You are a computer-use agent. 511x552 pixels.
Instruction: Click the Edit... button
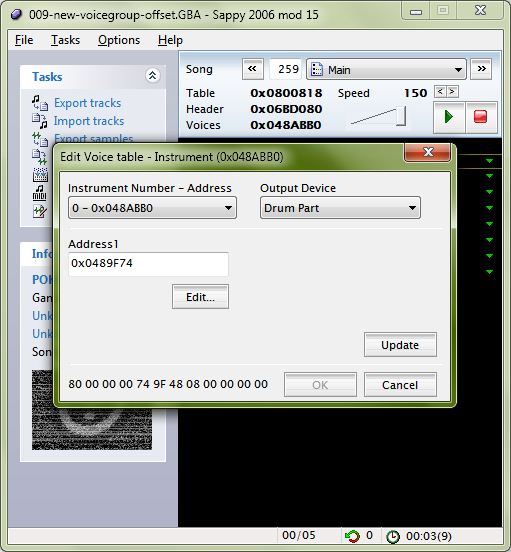[x=200, y=297]
